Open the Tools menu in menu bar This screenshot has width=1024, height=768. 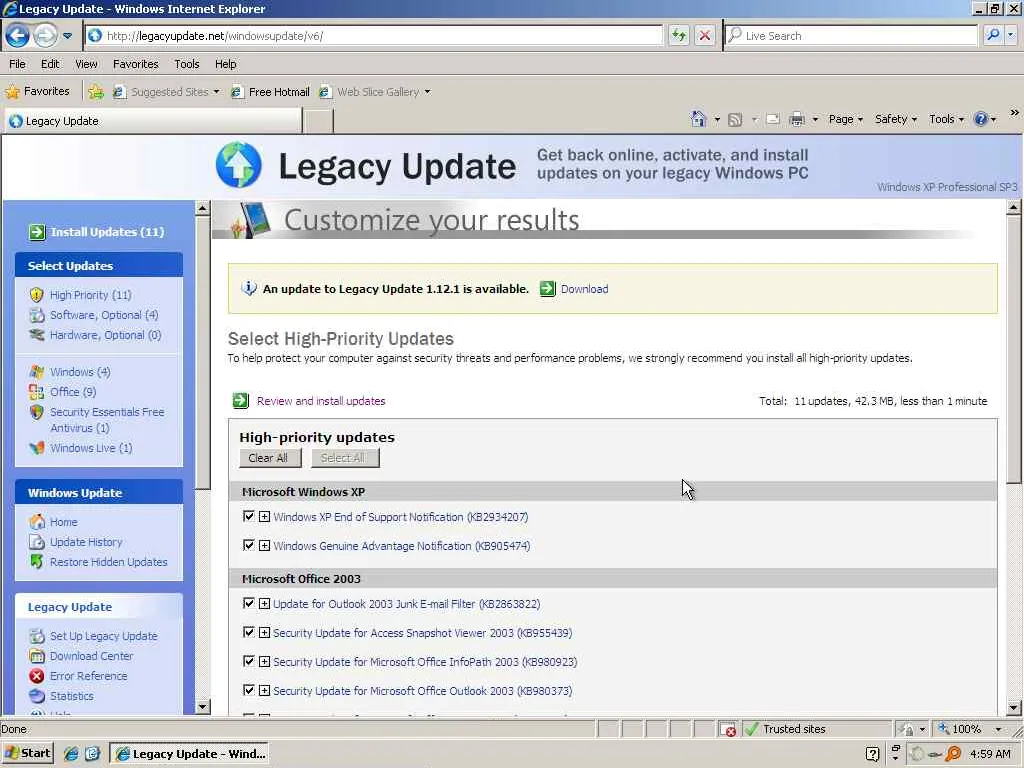pos(187,64)
